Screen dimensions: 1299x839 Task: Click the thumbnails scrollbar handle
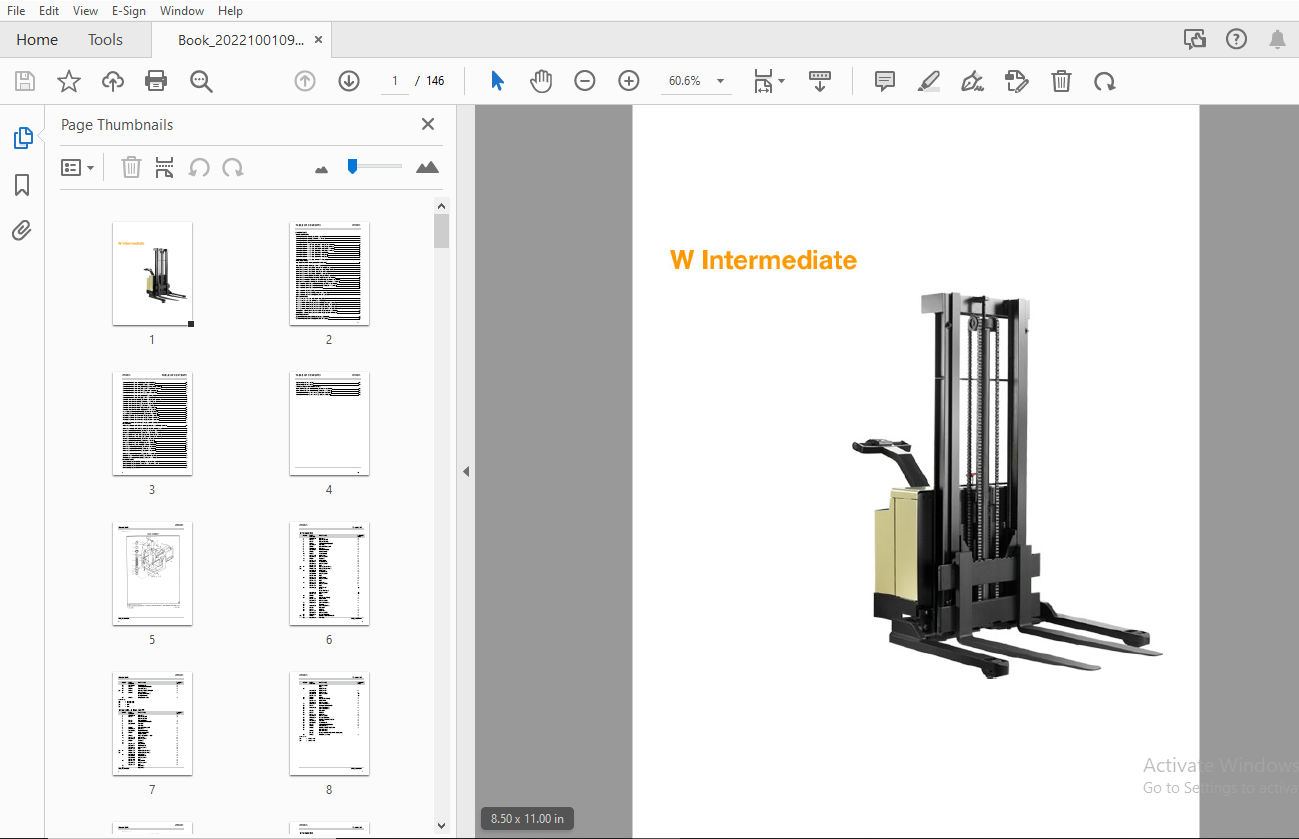(x=442, y=230)
